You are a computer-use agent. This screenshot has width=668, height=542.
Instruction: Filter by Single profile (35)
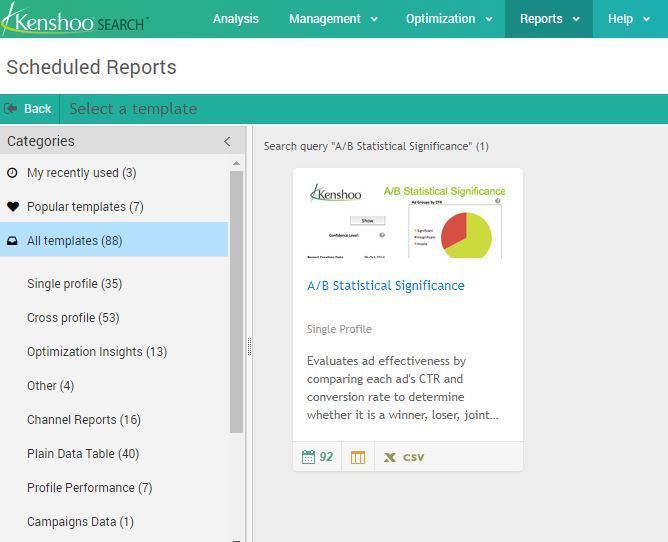(75, 284)
